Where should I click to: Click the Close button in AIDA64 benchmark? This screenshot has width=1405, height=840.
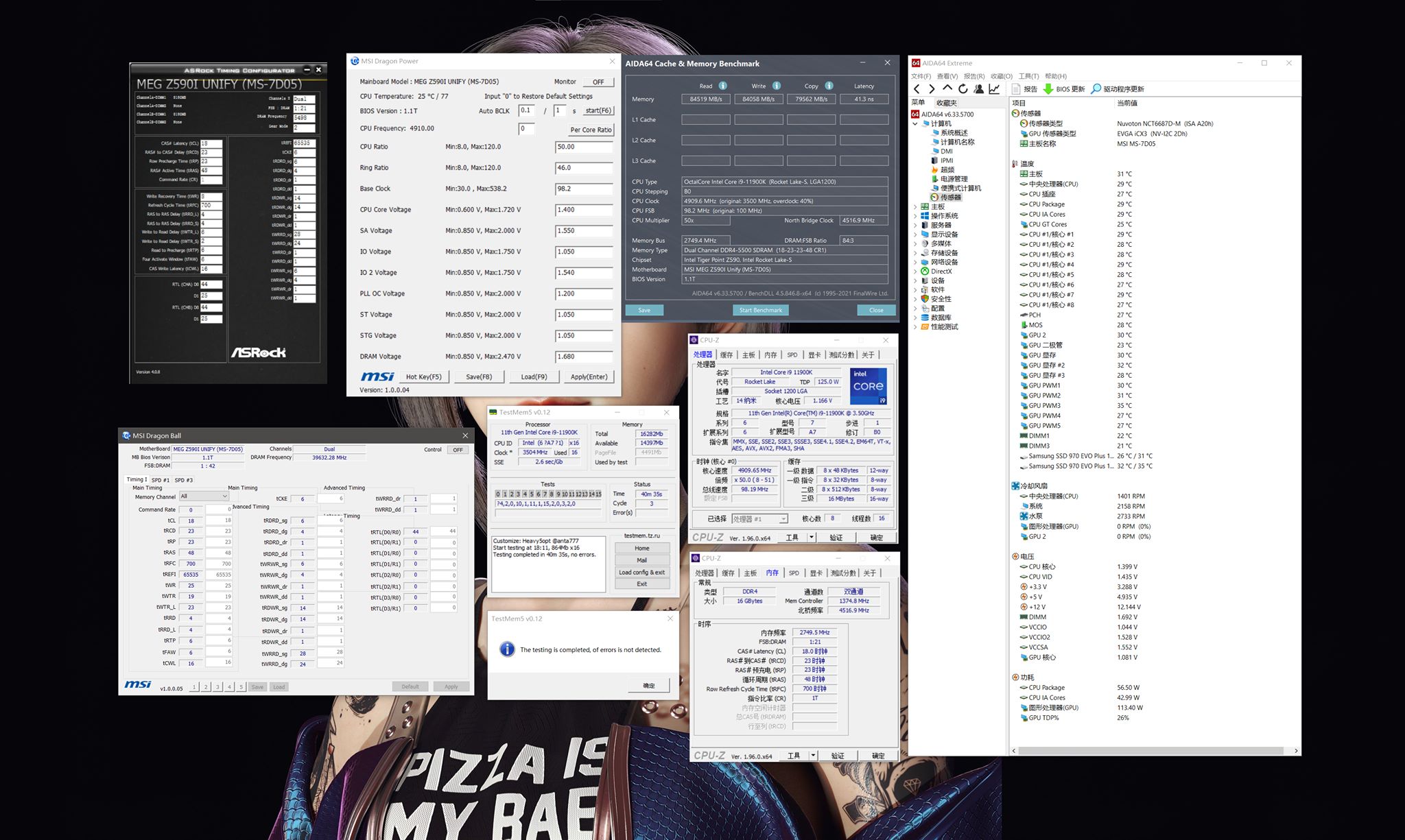[876, 310]
